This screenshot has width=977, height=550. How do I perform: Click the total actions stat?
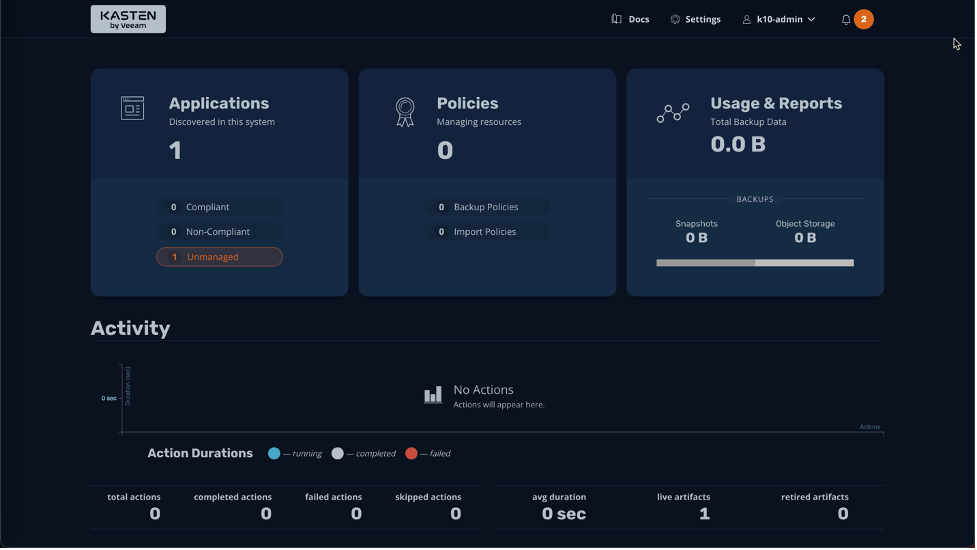134,506
